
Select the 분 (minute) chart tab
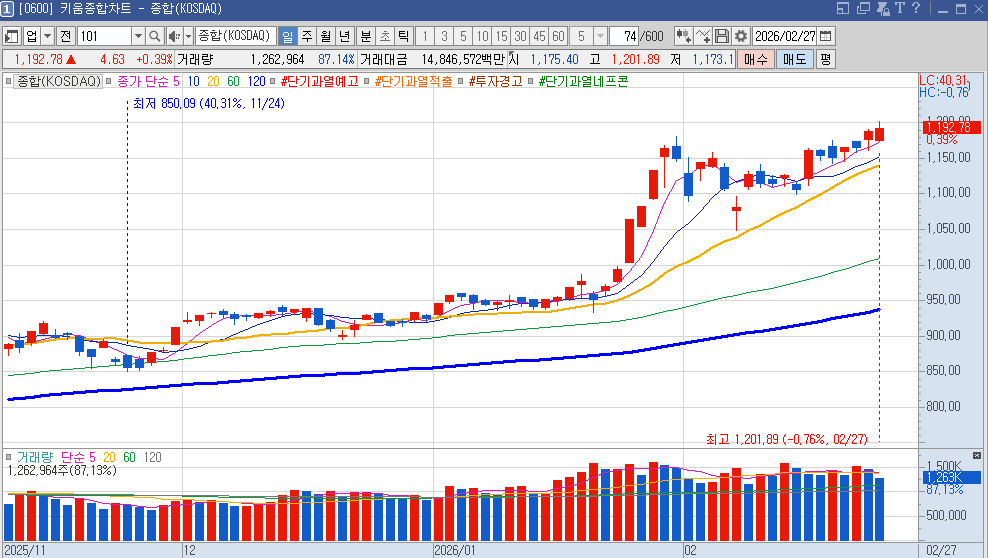point(366,36)
